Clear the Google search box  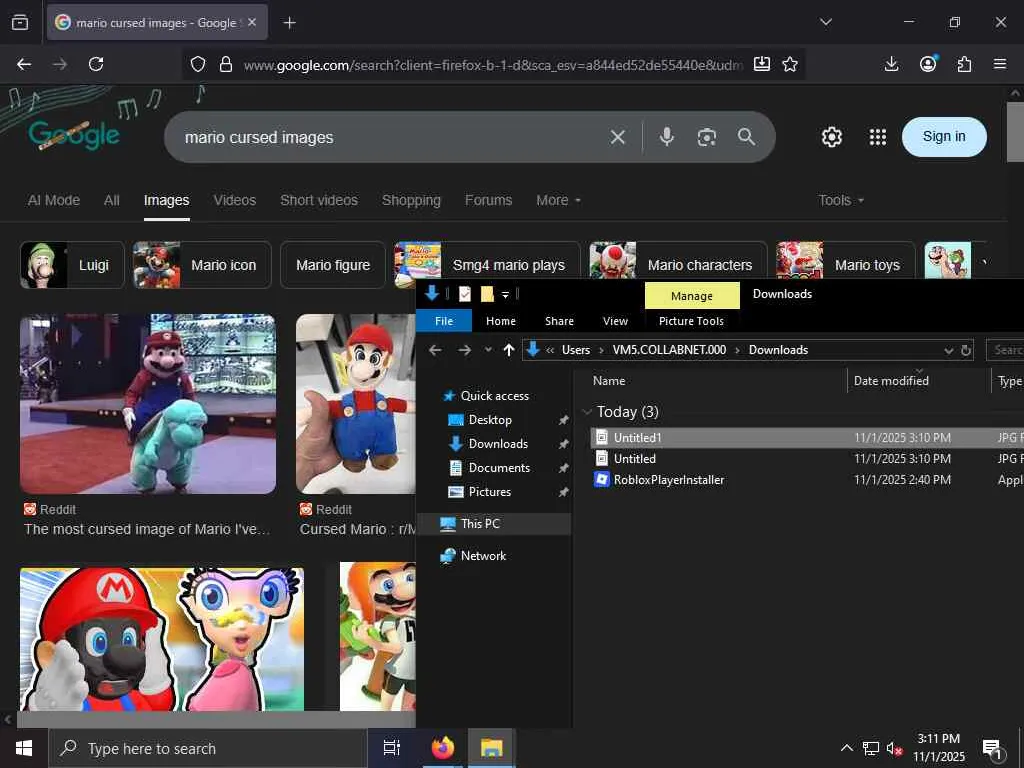click(x=618, y=137)
